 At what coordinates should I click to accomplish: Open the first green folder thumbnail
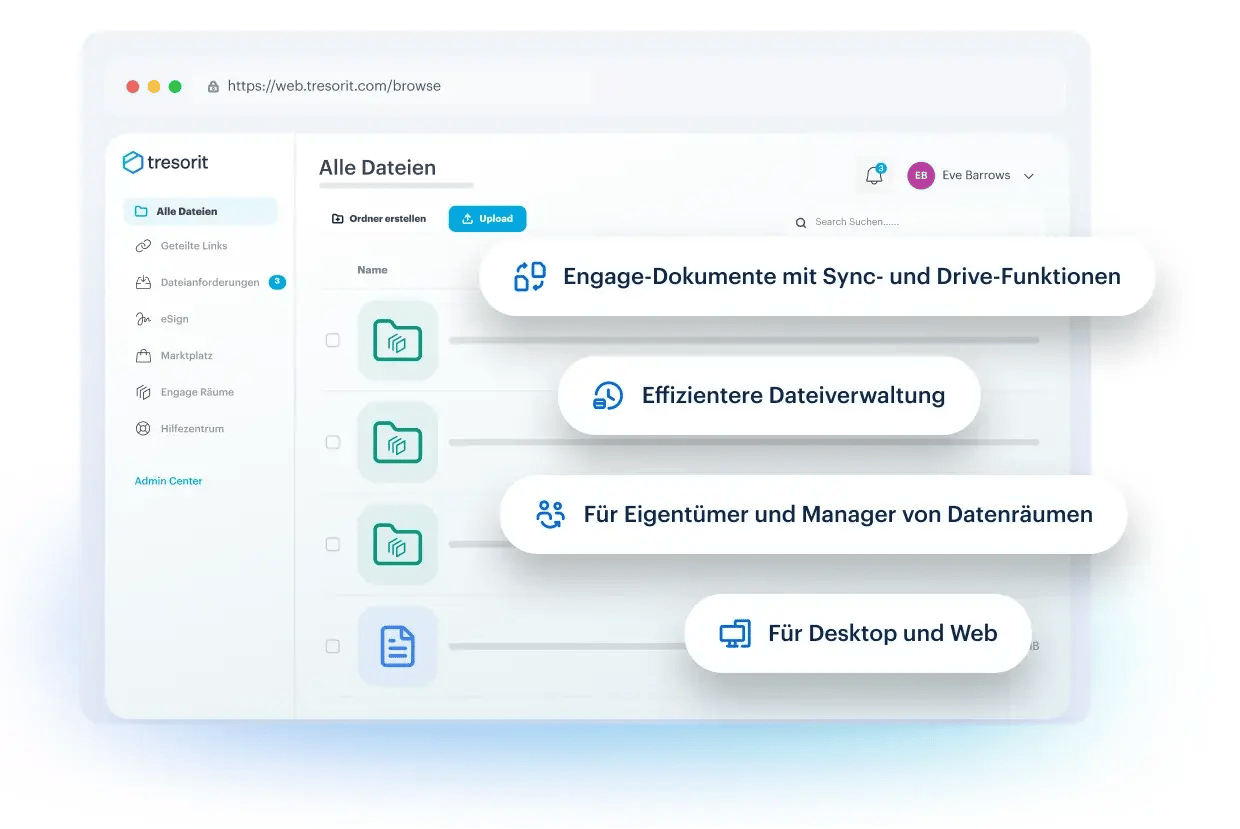(x=397, y=340)
